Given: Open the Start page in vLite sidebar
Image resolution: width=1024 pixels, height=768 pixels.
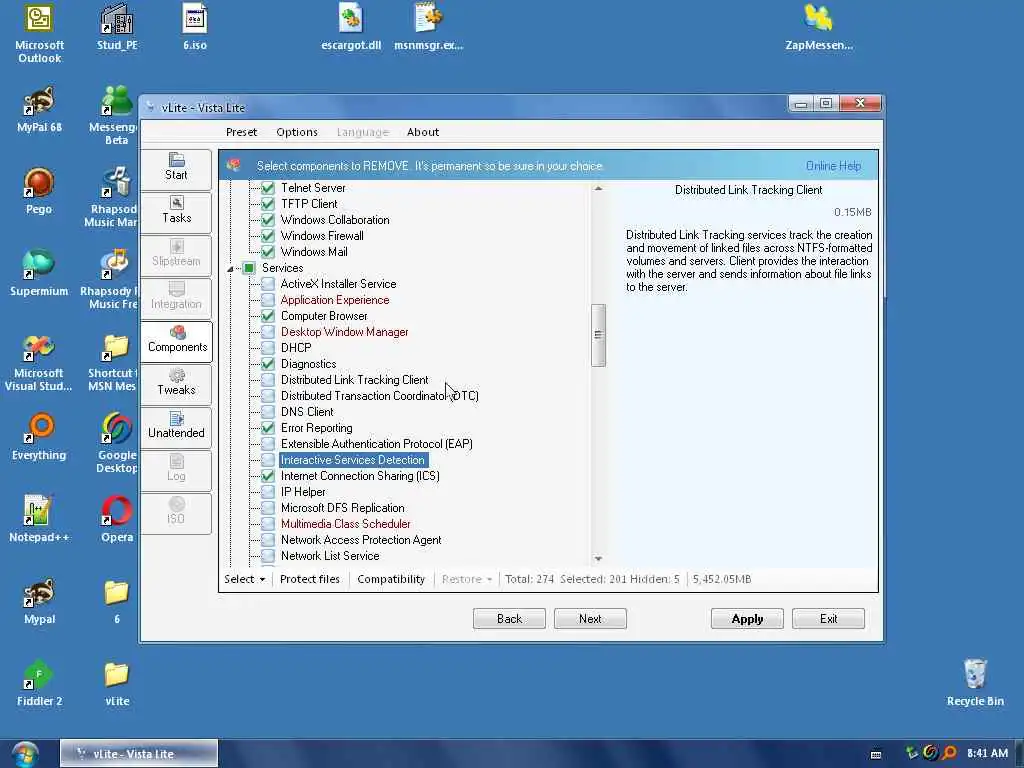Looking at the screenshot, I should click(x=176, y=168).
